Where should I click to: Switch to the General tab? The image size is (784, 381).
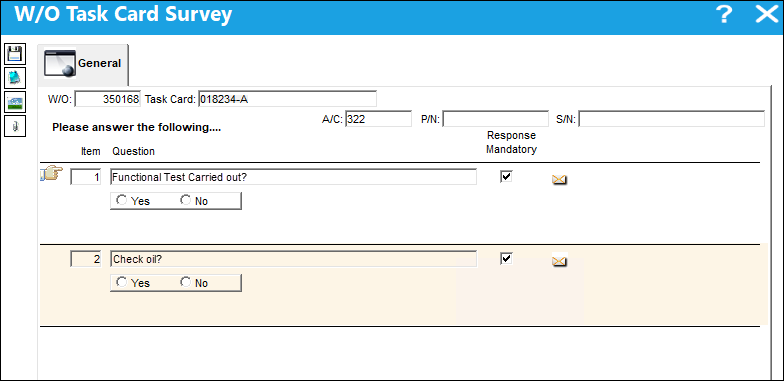click(x=83, y=64)
